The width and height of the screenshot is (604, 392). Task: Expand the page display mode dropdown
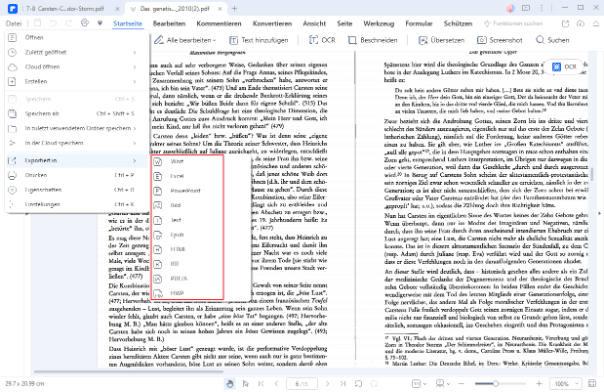click(420, 384)
